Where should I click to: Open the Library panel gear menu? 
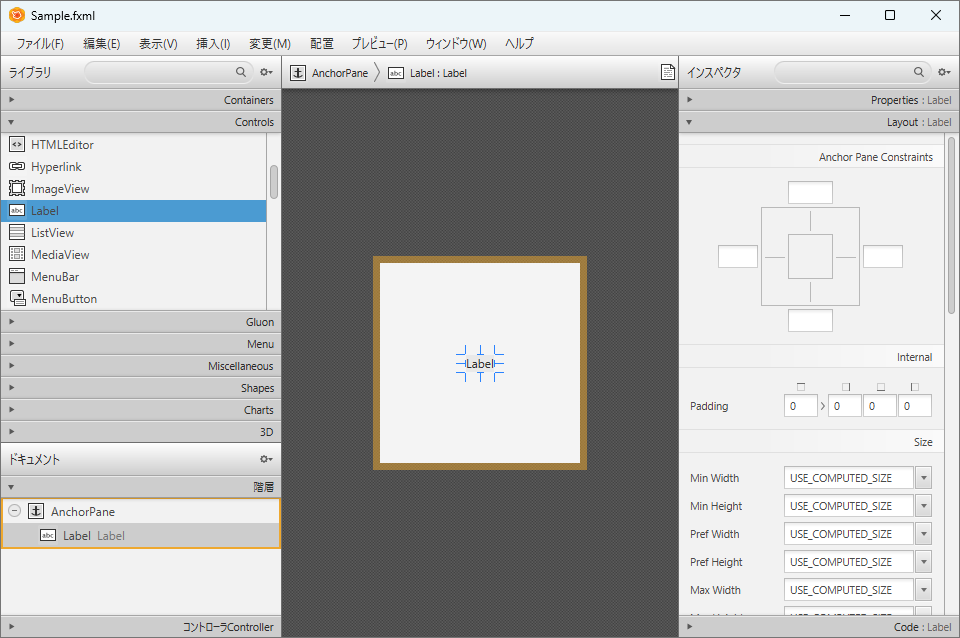pyautogui.click(x=266, y=72)
